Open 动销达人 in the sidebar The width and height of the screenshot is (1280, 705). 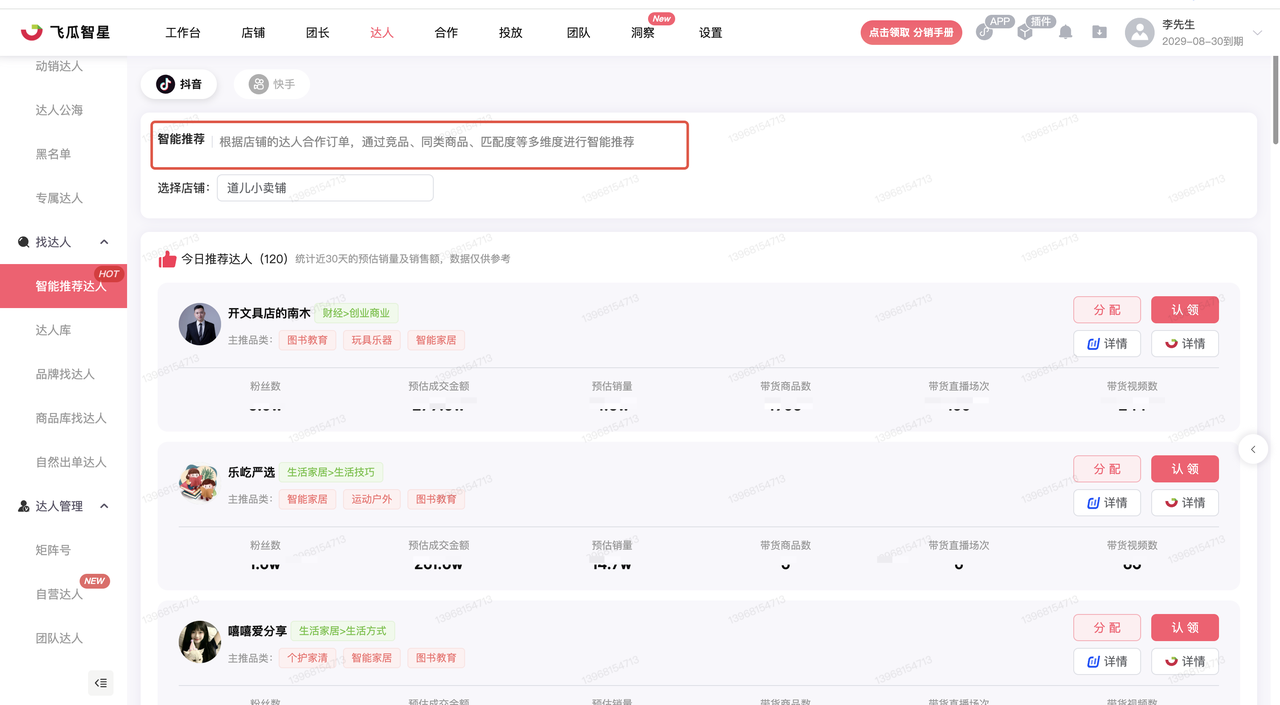click(x=59, y=66)
